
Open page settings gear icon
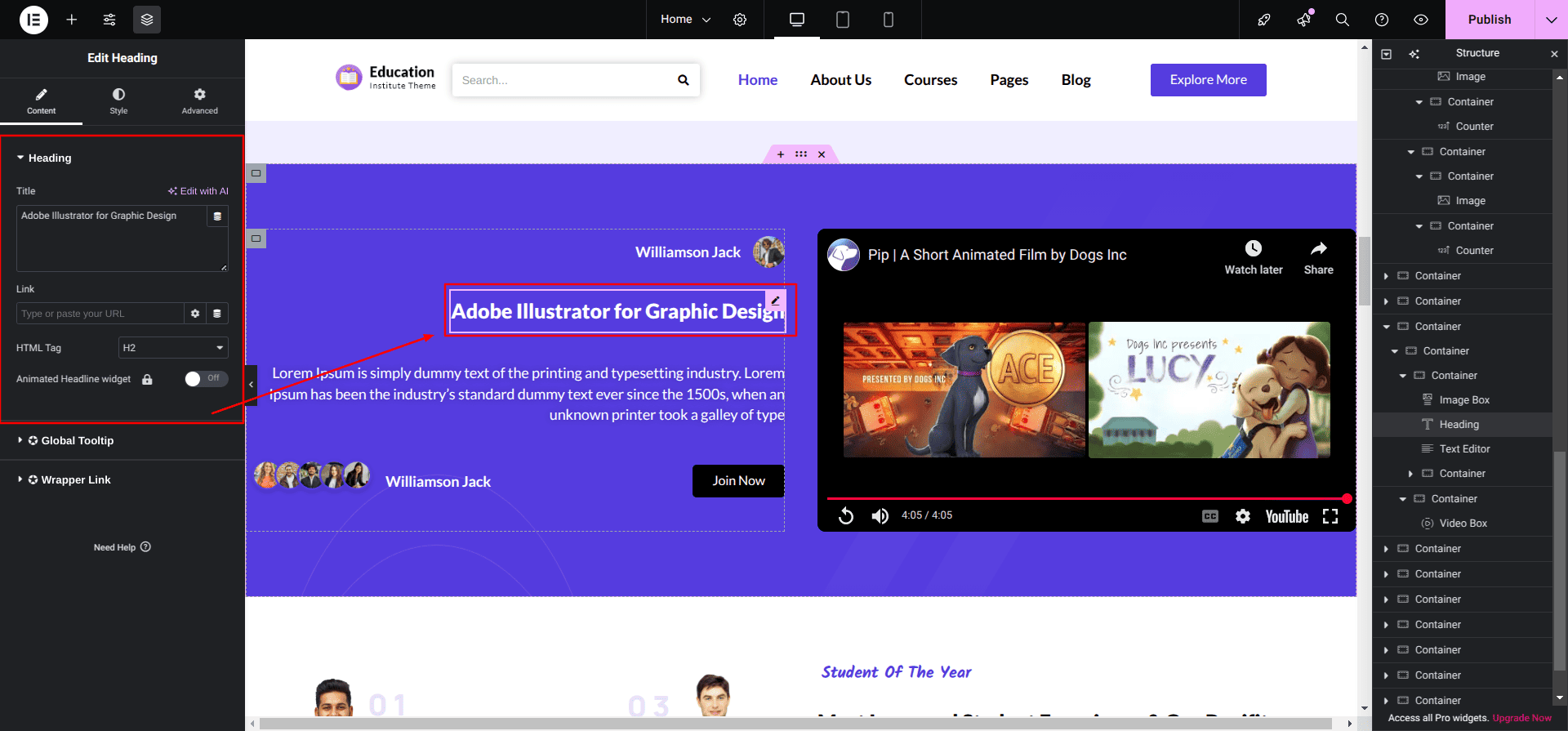tap(740, 20)
